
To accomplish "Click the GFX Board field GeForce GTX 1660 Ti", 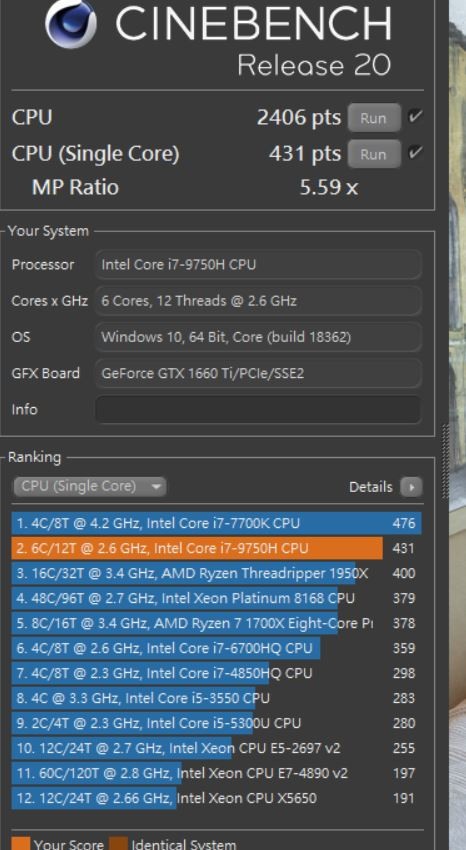I will pos(258,373).
